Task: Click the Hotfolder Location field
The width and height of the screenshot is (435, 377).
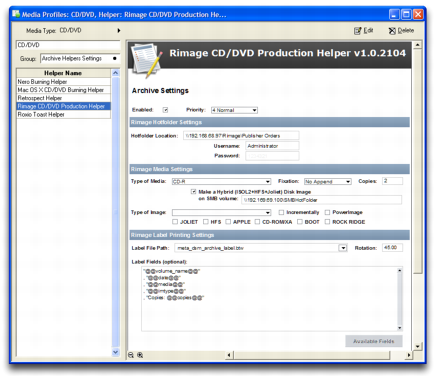Action: pos(241,136)
